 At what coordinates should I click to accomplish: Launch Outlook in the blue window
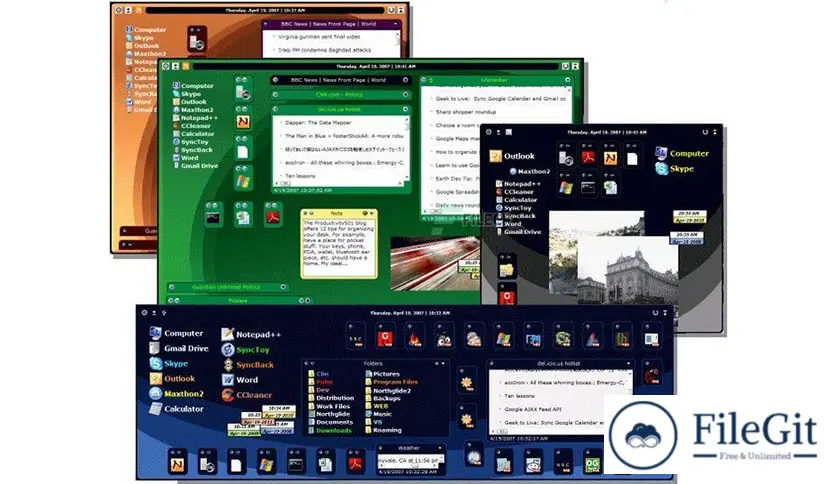pyautogui.click(x=172, y=378)
